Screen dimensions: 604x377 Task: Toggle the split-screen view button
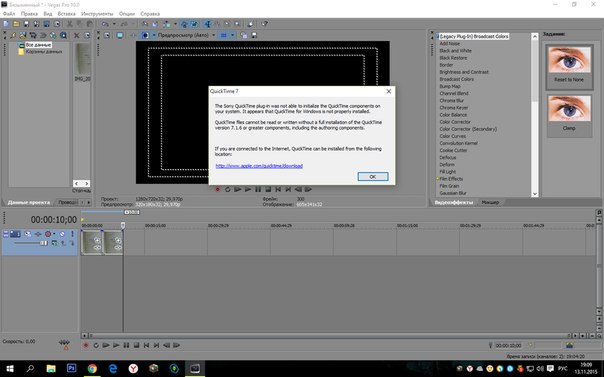tap(145, 35)
